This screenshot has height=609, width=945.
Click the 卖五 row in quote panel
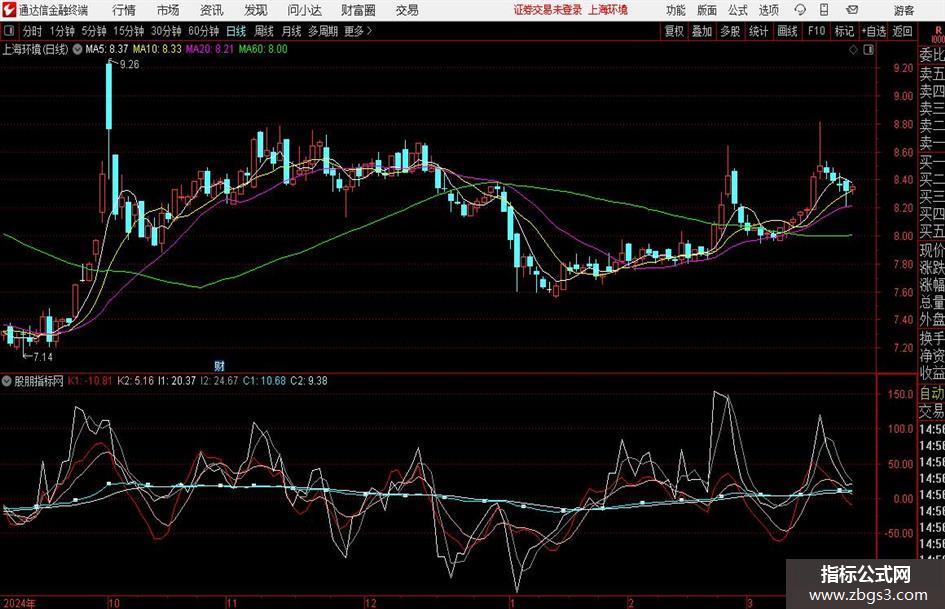(x=932, y=74)
